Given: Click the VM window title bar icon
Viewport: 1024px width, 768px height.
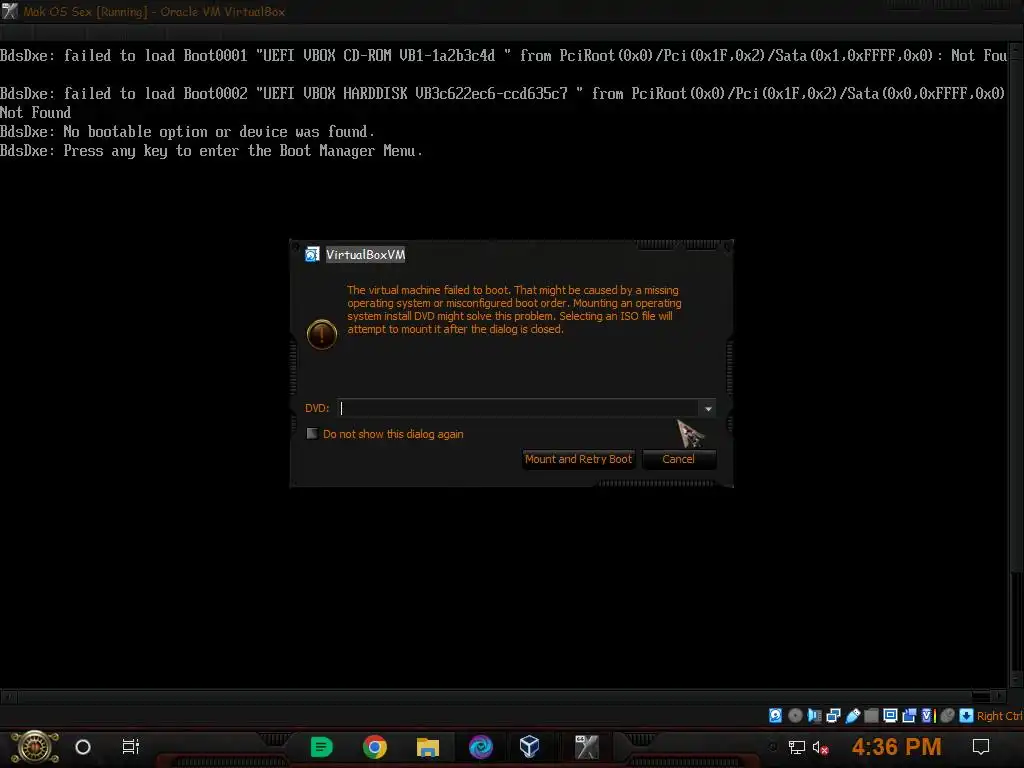Looking at the screenshot, I should click(9, 11).
